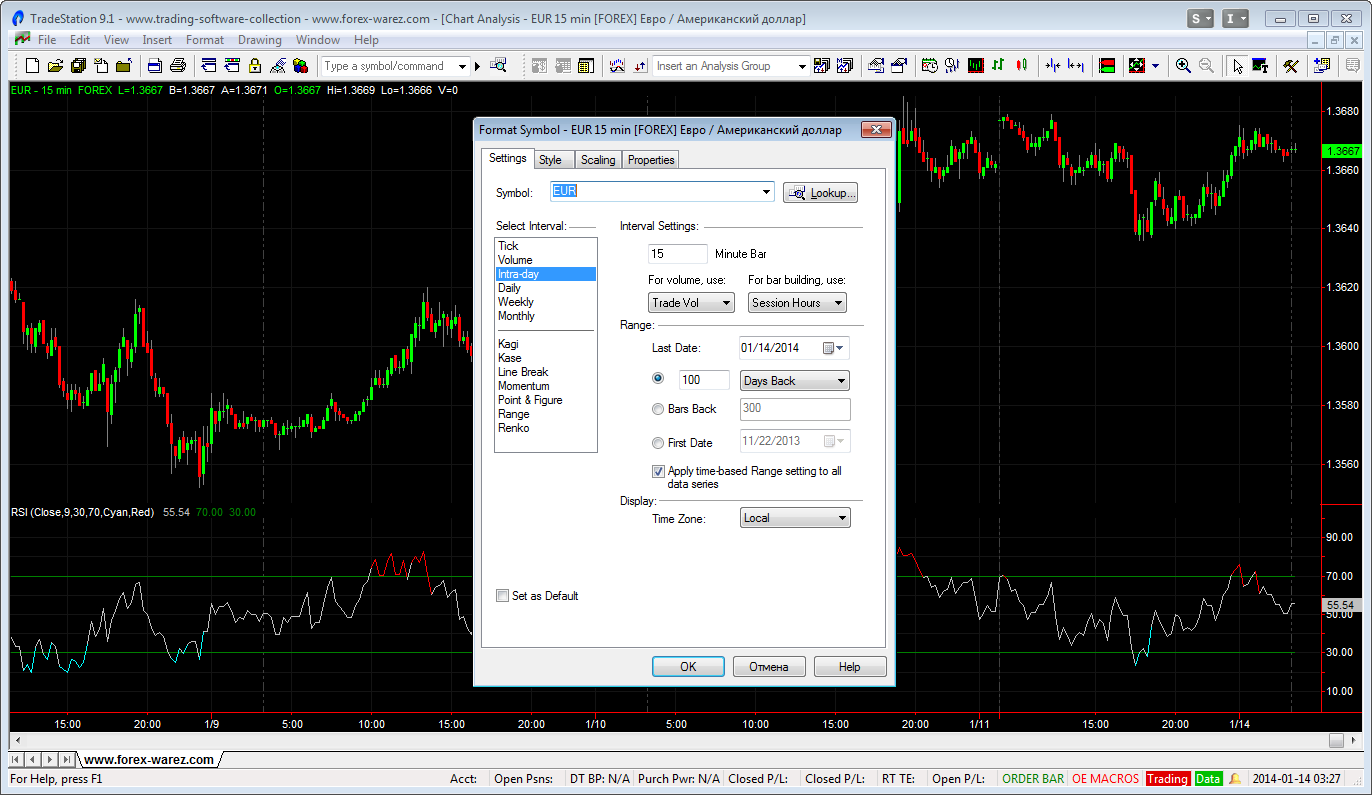The width and height of the screenshot is (1372, 795).
Task: Click OK to confirm Format Symbol
Action: point(688,667)
